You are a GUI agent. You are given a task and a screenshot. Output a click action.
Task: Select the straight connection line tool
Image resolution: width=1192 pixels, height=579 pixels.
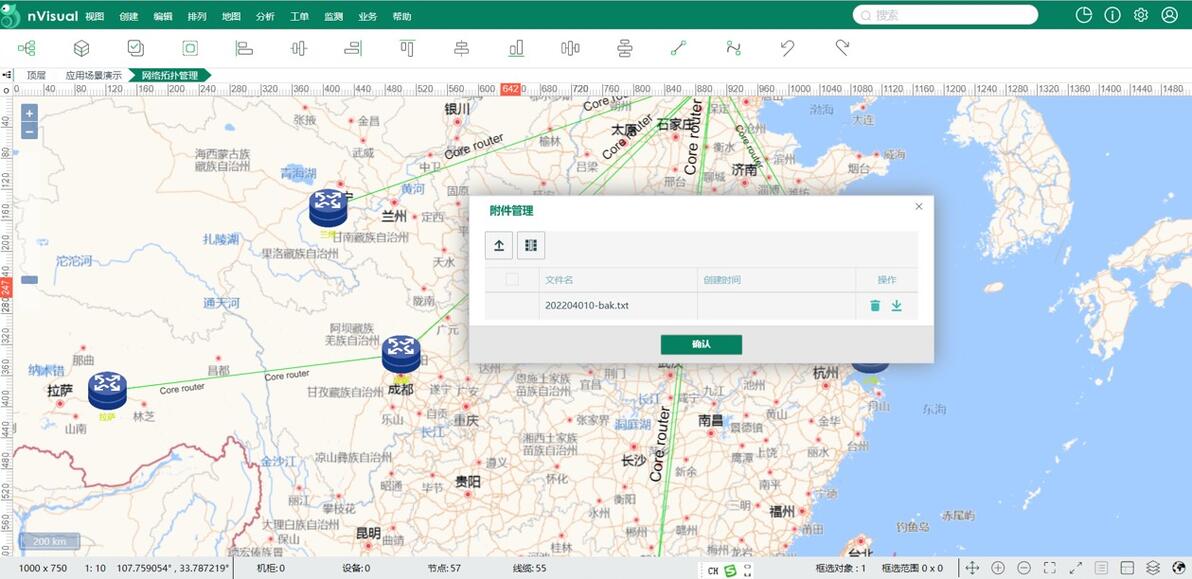pos(678,48)
